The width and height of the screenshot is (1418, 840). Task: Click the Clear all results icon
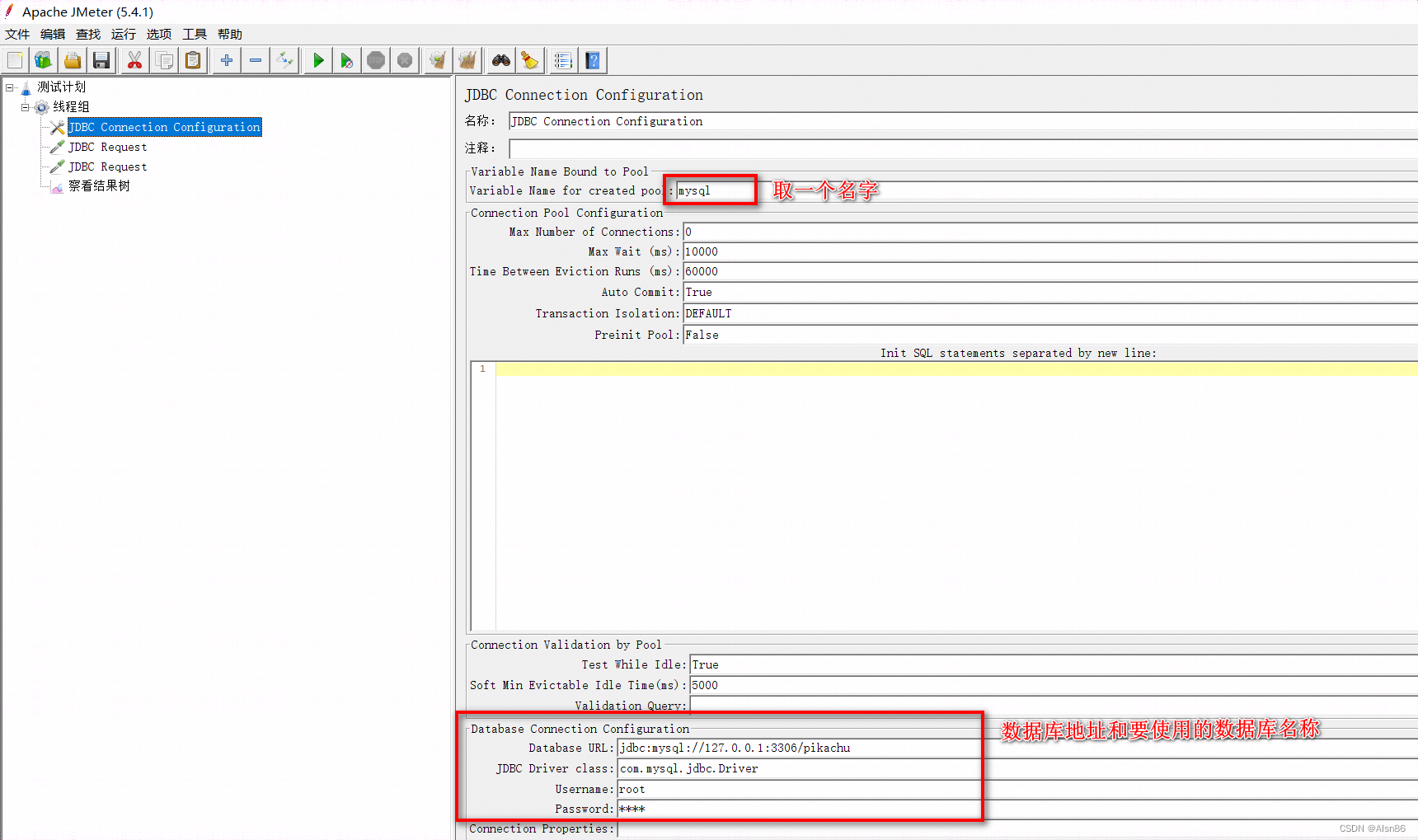[467, 60]
